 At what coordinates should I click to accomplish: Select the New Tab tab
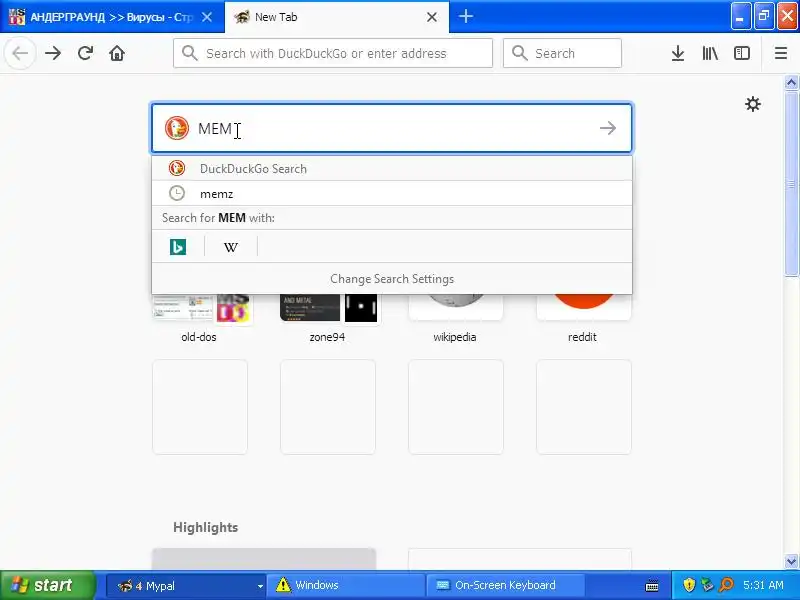click(337, 17)
